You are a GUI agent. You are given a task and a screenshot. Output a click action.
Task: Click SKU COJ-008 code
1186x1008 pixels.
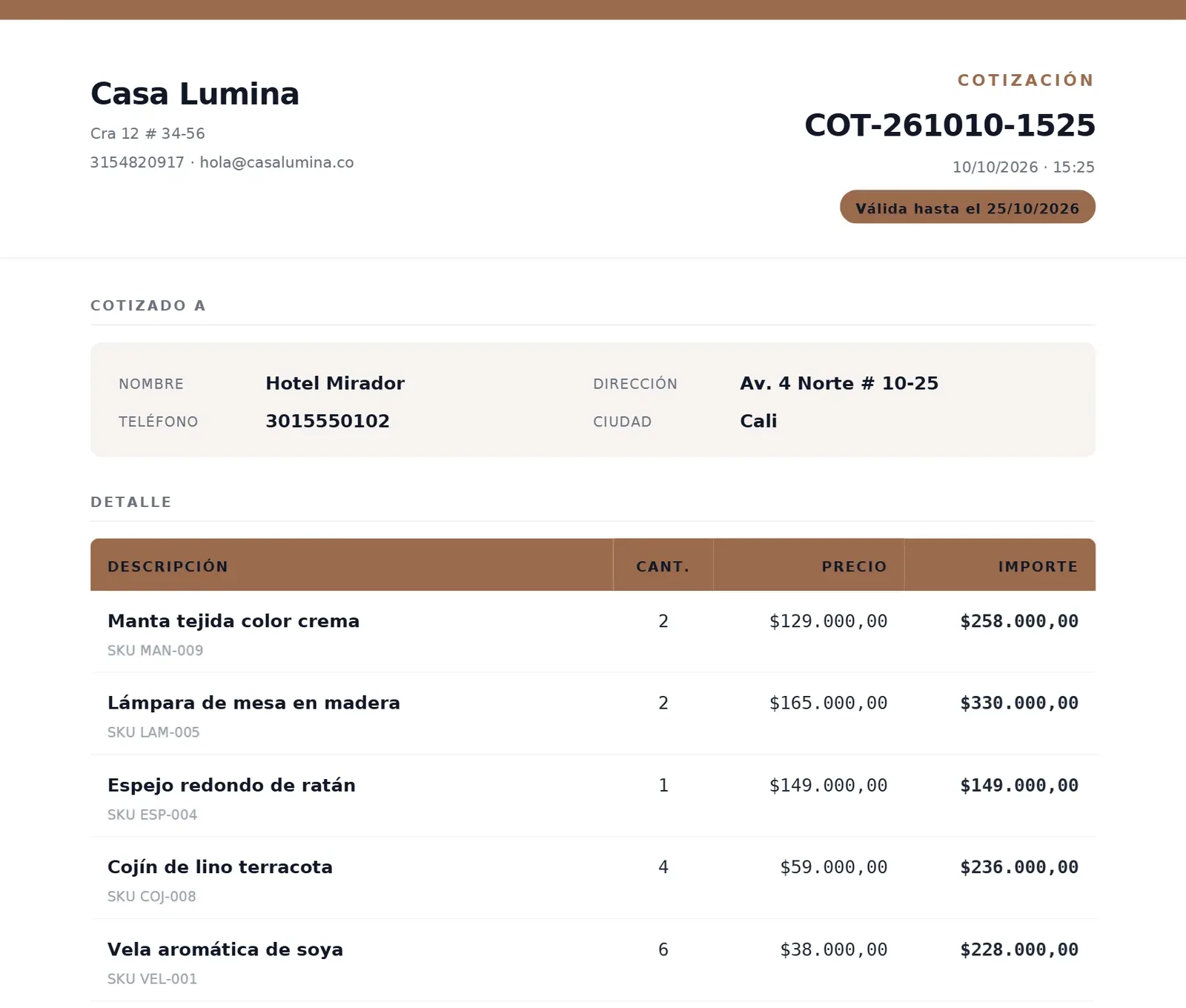click(x=152, y=896)
